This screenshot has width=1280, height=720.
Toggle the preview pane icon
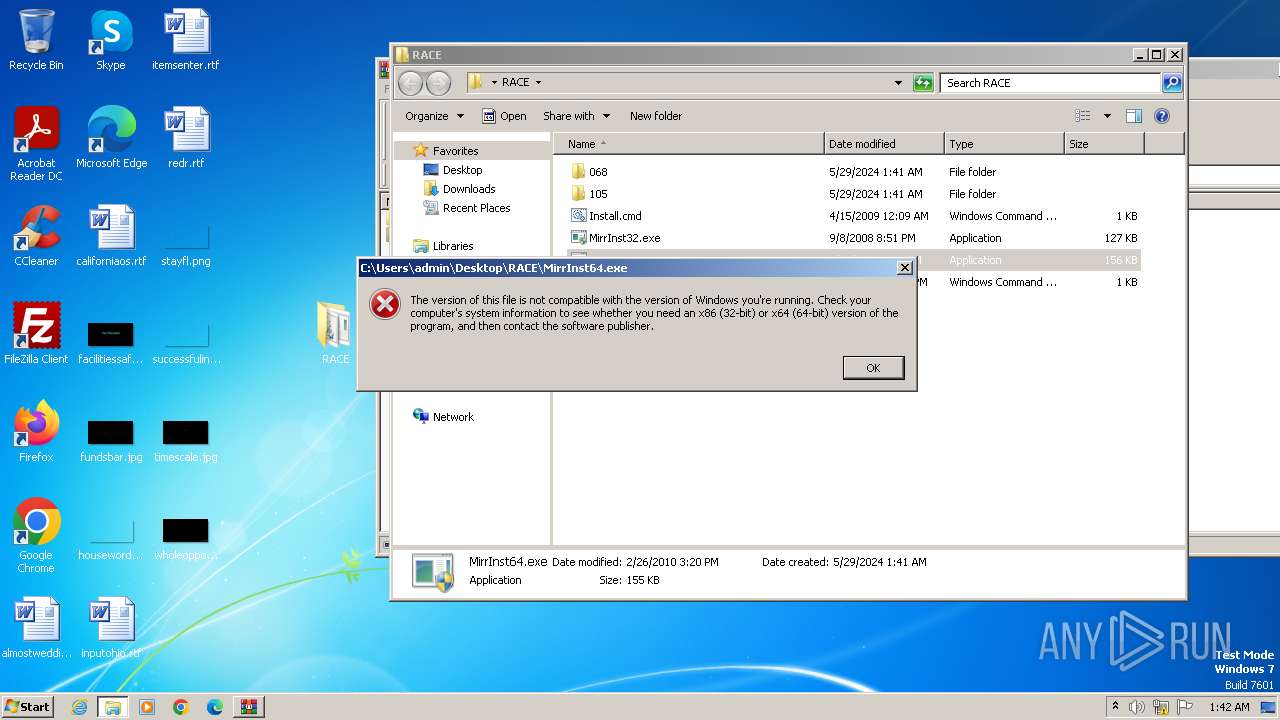pyautogui.click(x=1133, y=116)
